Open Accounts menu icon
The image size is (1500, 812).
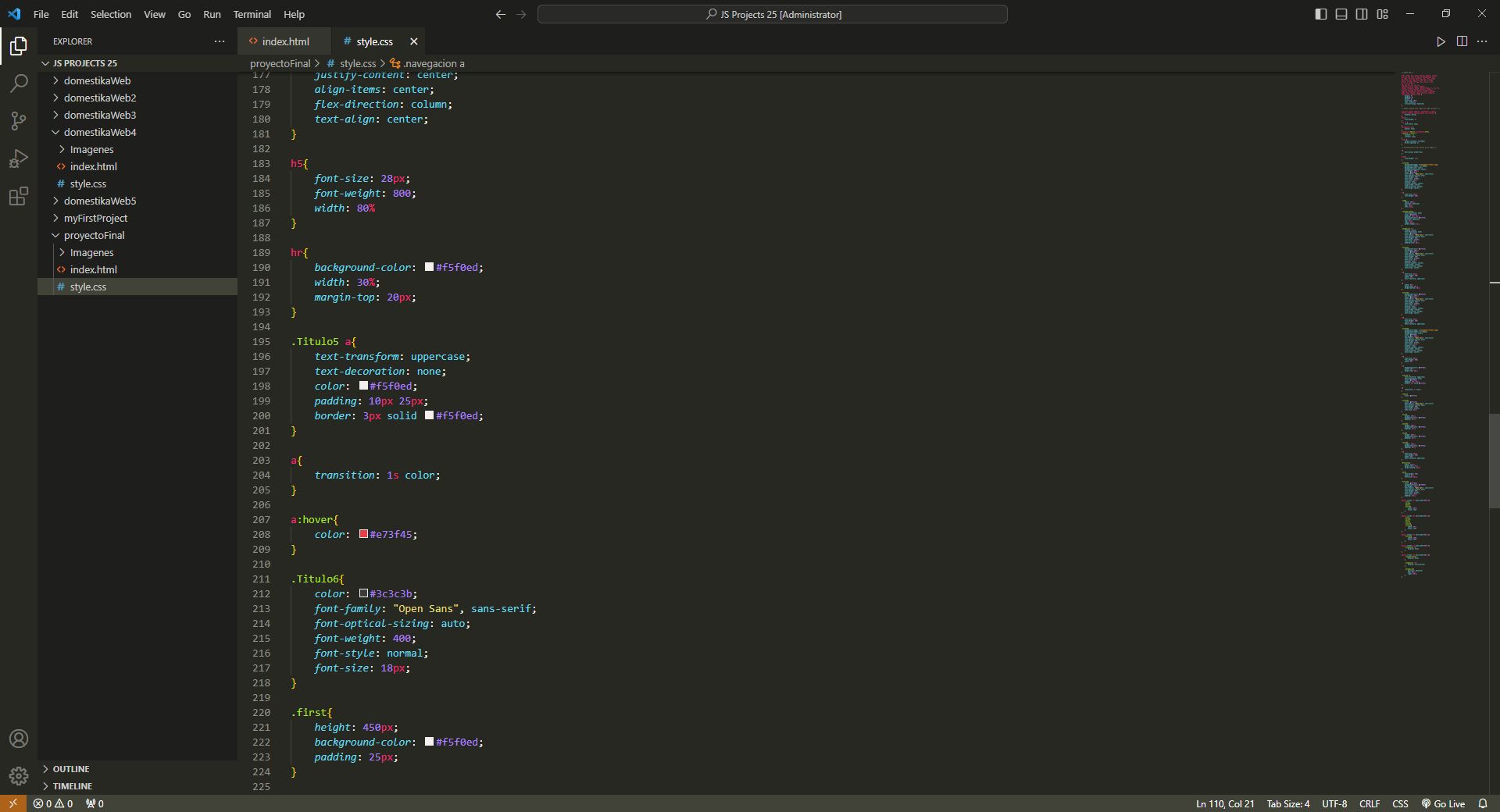[x=19, y=739]
